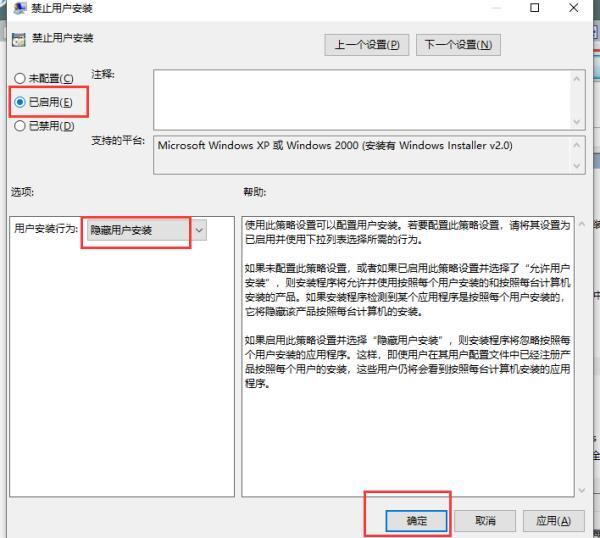Click the 支持的平台 box scroll up arrow
Viewport: 600px width, 538px height.
(577, 145)
